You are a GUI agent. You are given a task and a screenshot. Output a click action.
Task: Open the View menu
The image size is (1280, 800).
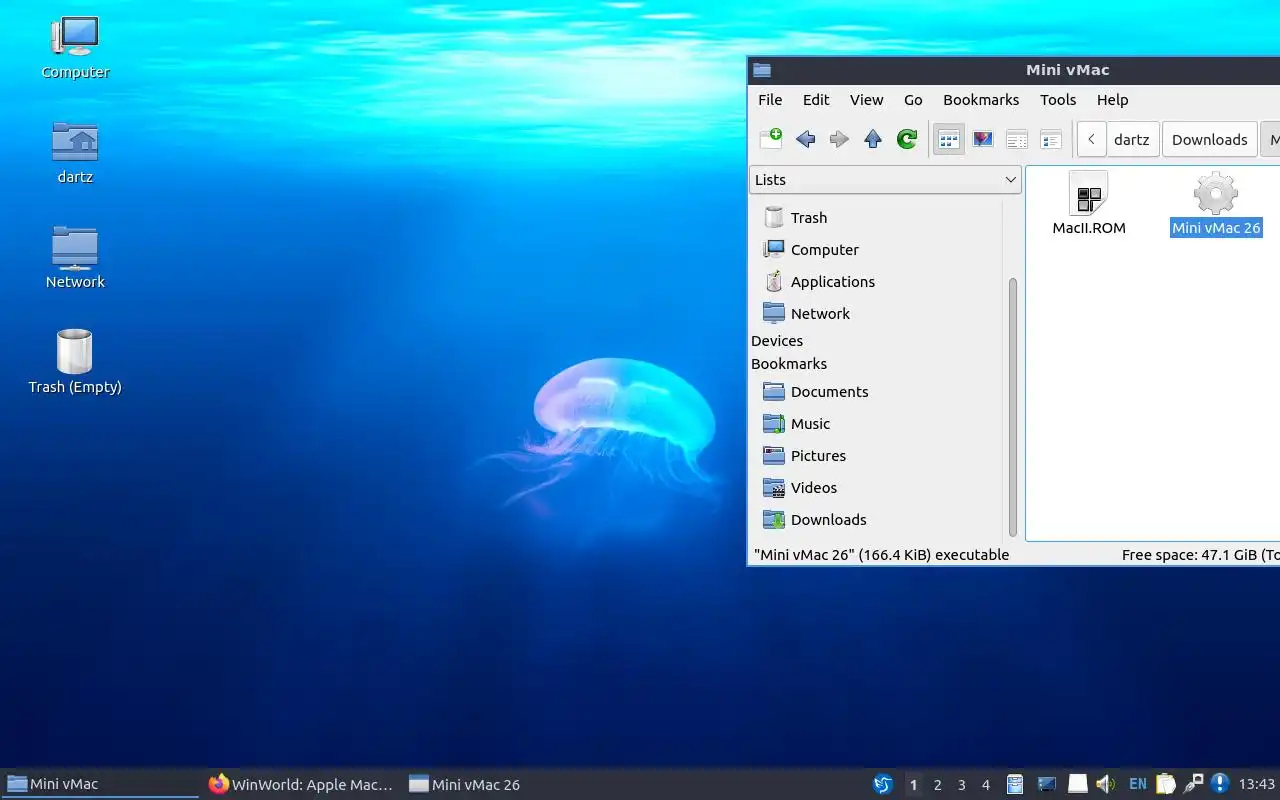coord(867,100)
